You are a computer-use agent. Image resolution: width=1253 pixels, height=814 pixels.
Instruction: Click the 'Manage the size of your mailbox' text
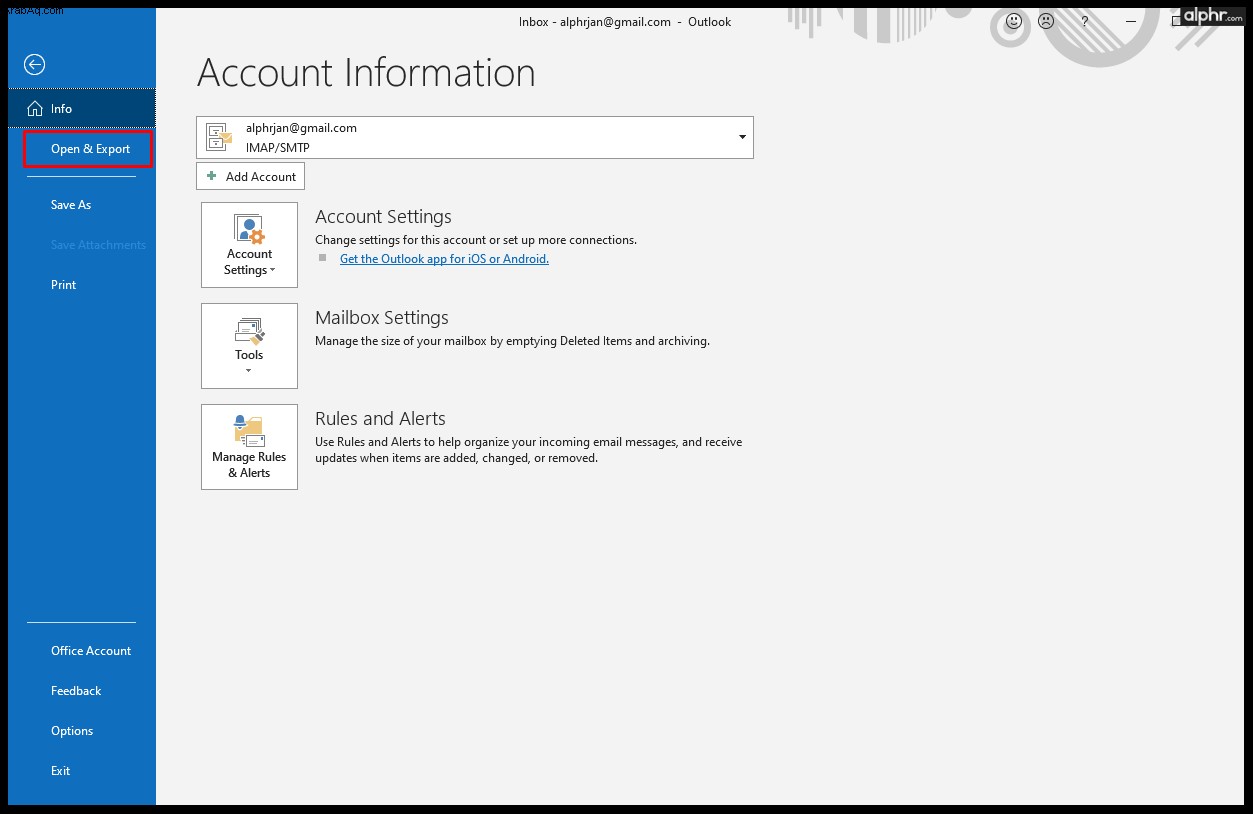512,341
